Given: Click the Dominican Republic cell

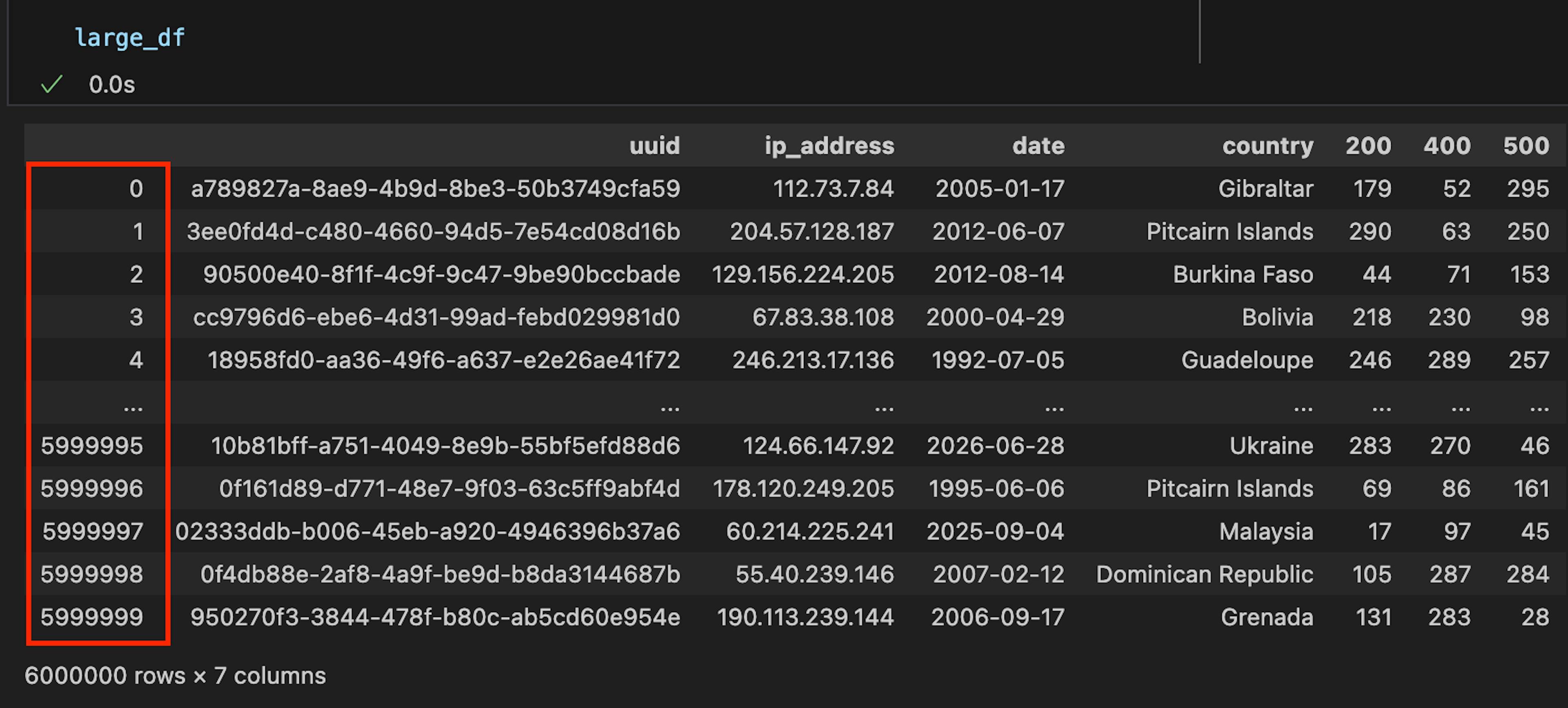Looking at the screenshot, I should click(1204, 574).
